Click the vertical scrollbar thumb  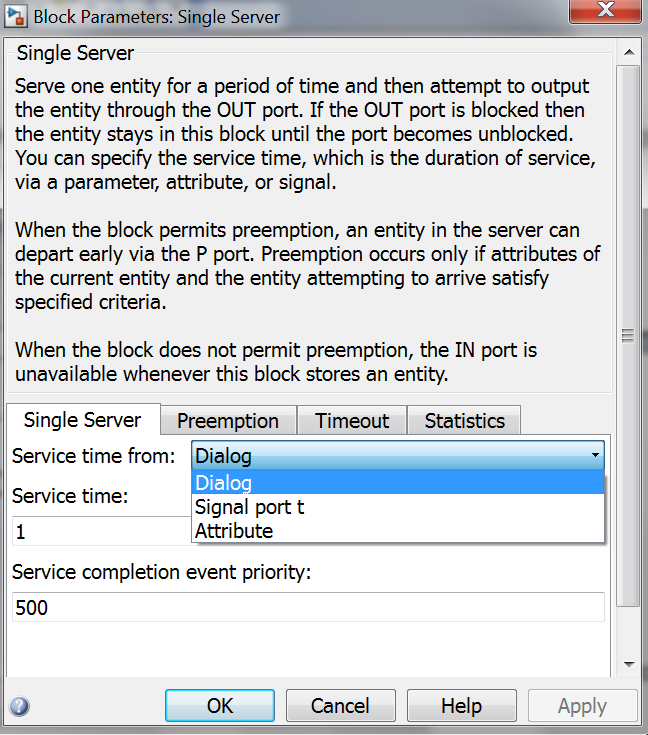[628, 336]
